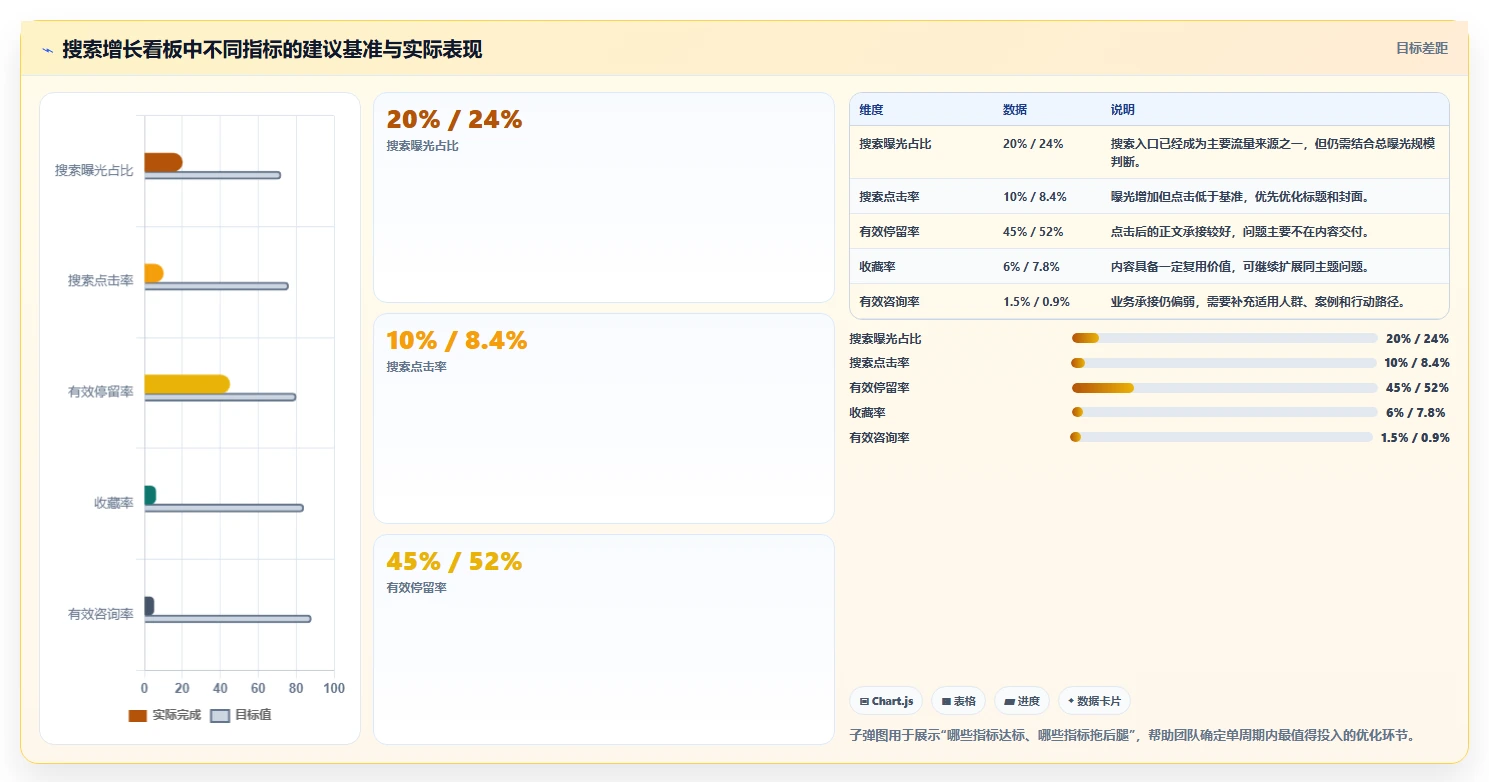Click the orange 实际完成 legend color box
The width and height of the screenshot is (1489, 782).
pyautogui.click(x=137, y=715)
